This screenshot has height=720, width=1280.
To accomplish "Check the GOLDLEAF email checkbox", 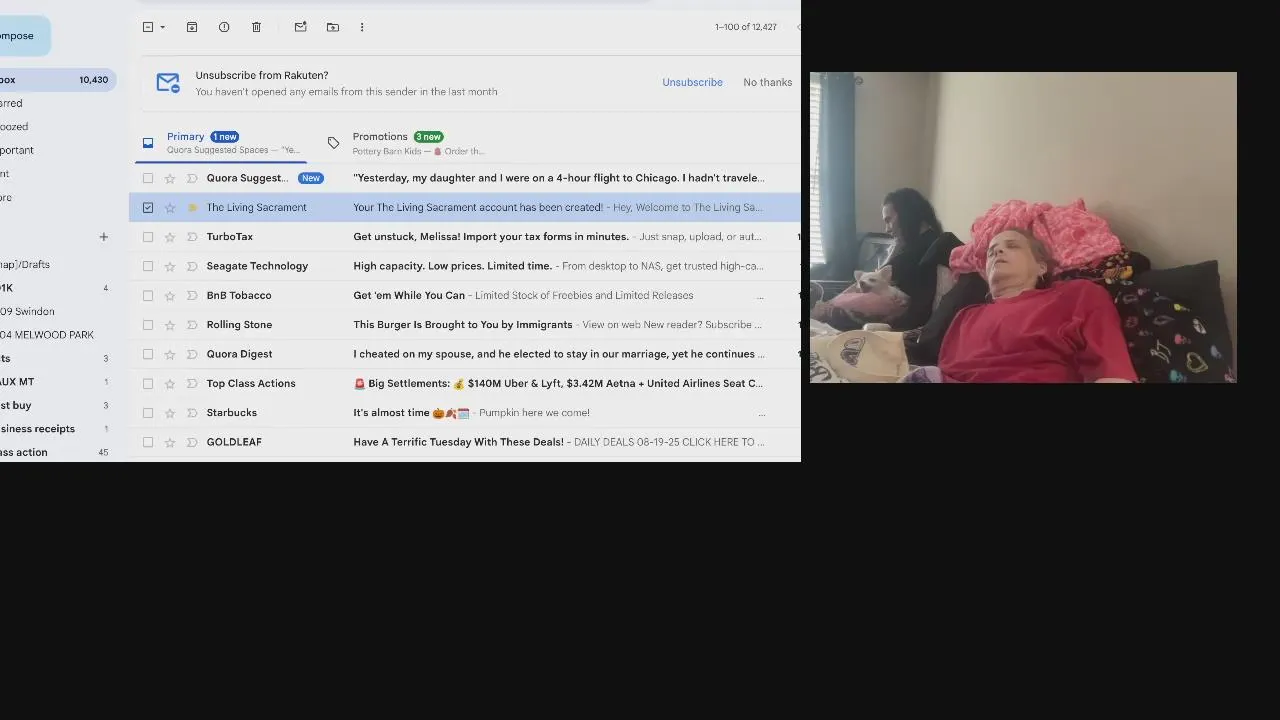I will 148,442.
